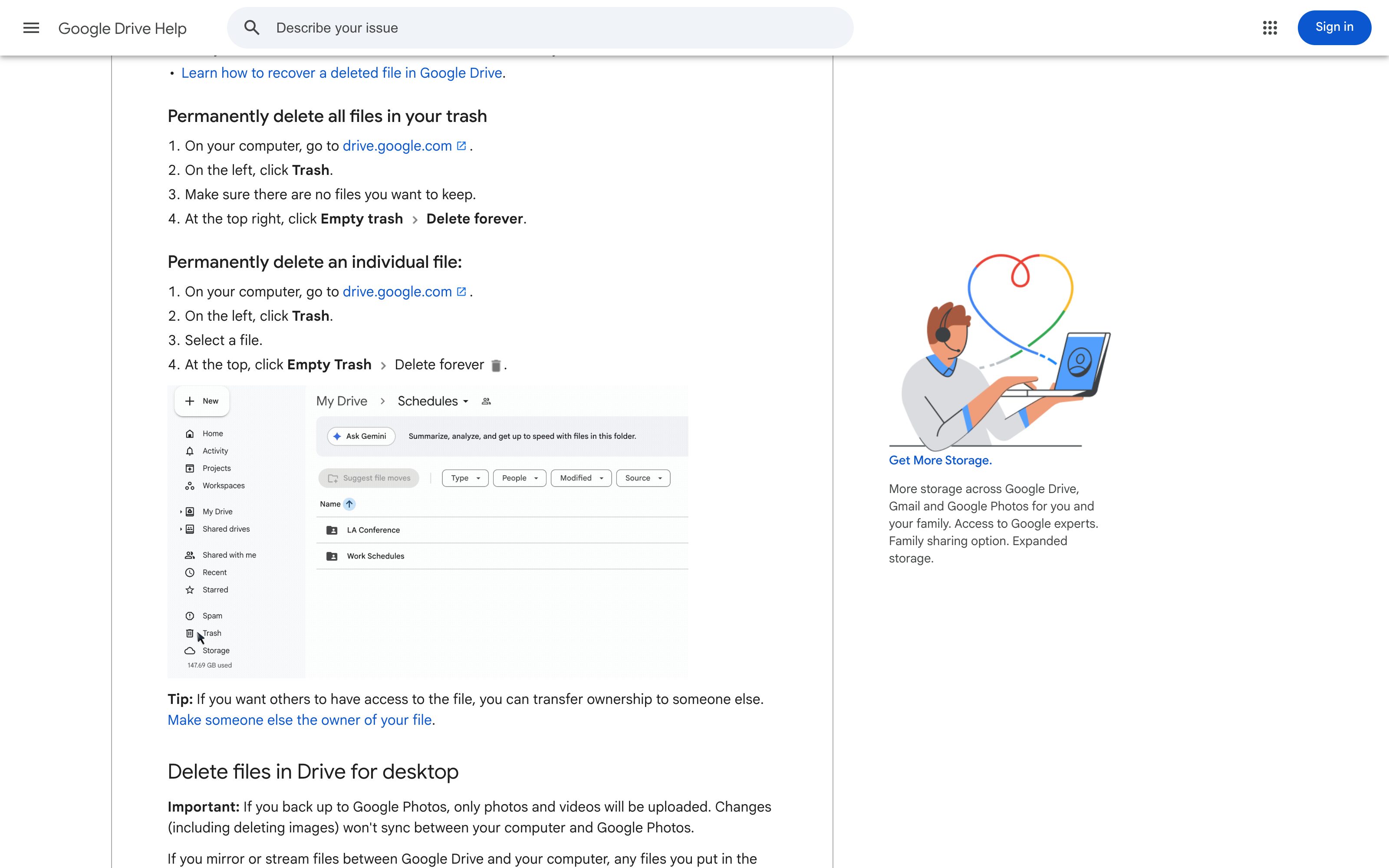
Task: Click the New button in Drive screenshot
Action: (201, 401)
